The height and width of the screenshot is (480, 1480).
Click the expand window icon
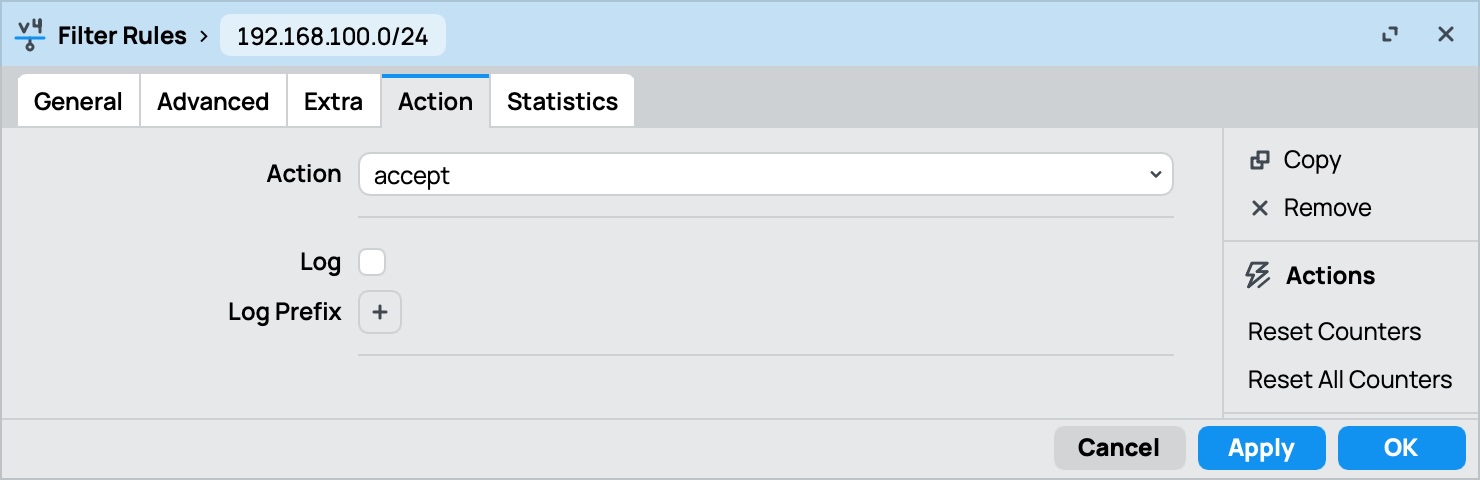tap(1389, 35)
